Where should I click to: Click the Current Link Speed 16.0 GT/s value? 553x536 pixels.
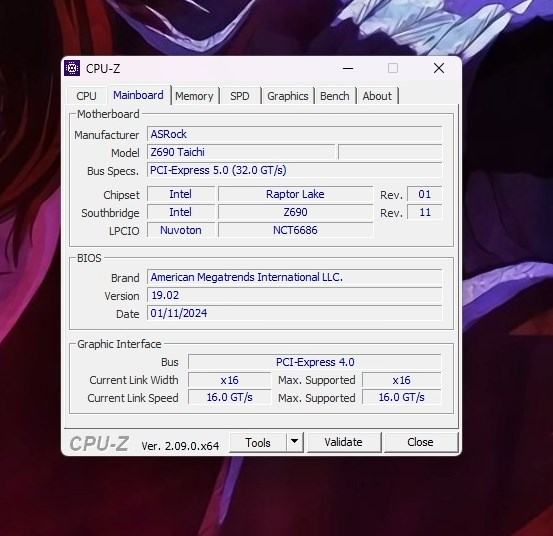[230, 397]
